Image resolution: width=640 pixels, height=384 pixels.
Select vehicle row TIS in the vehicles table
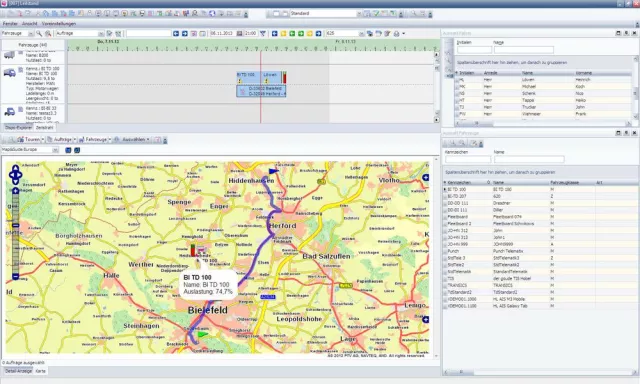pyautogui.click(x=540, y=278)
